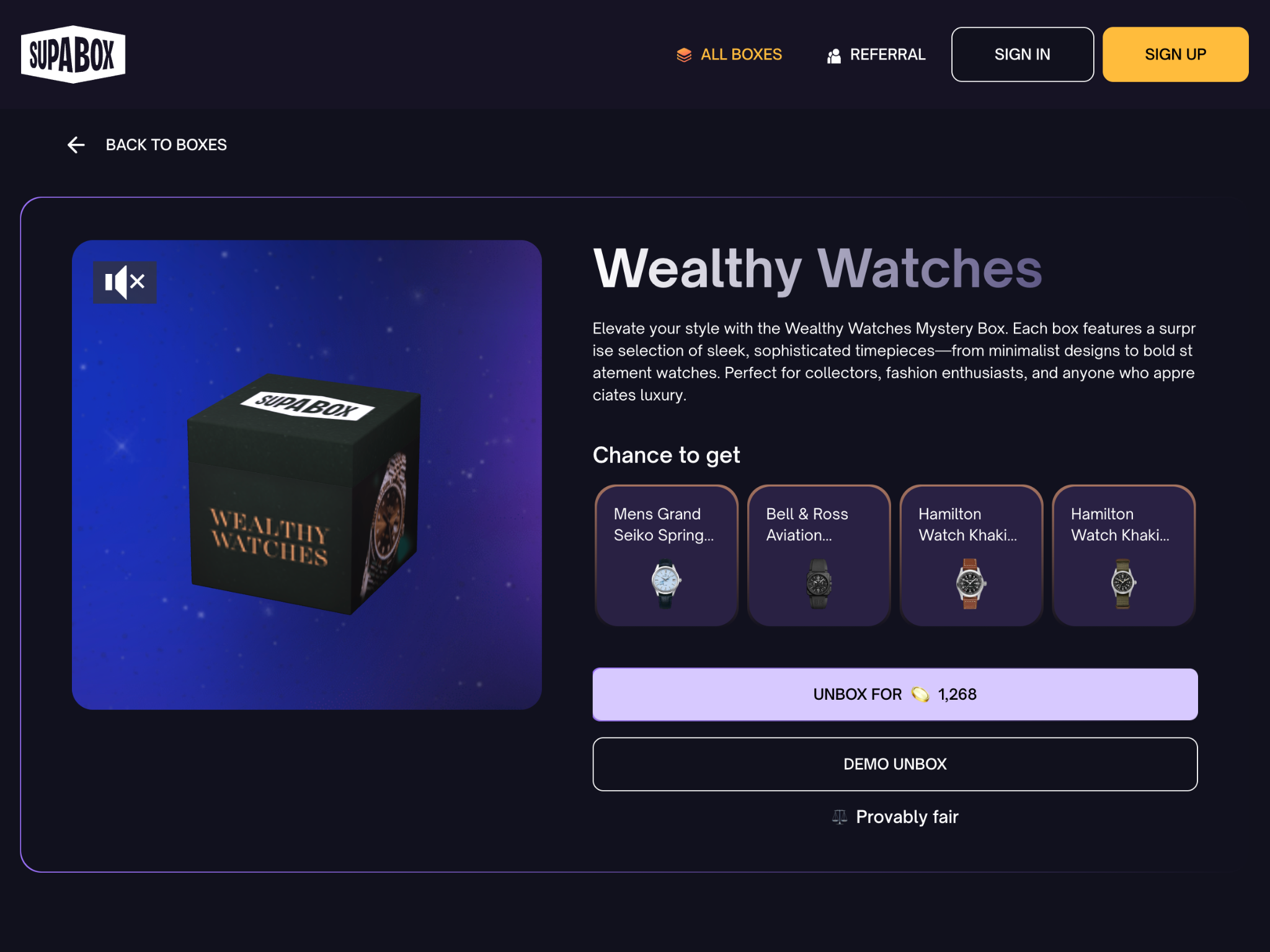Click the coin icon in the unbox button
The height and width of the screenshot is (952, 1270).
click(x=920, y=695)
